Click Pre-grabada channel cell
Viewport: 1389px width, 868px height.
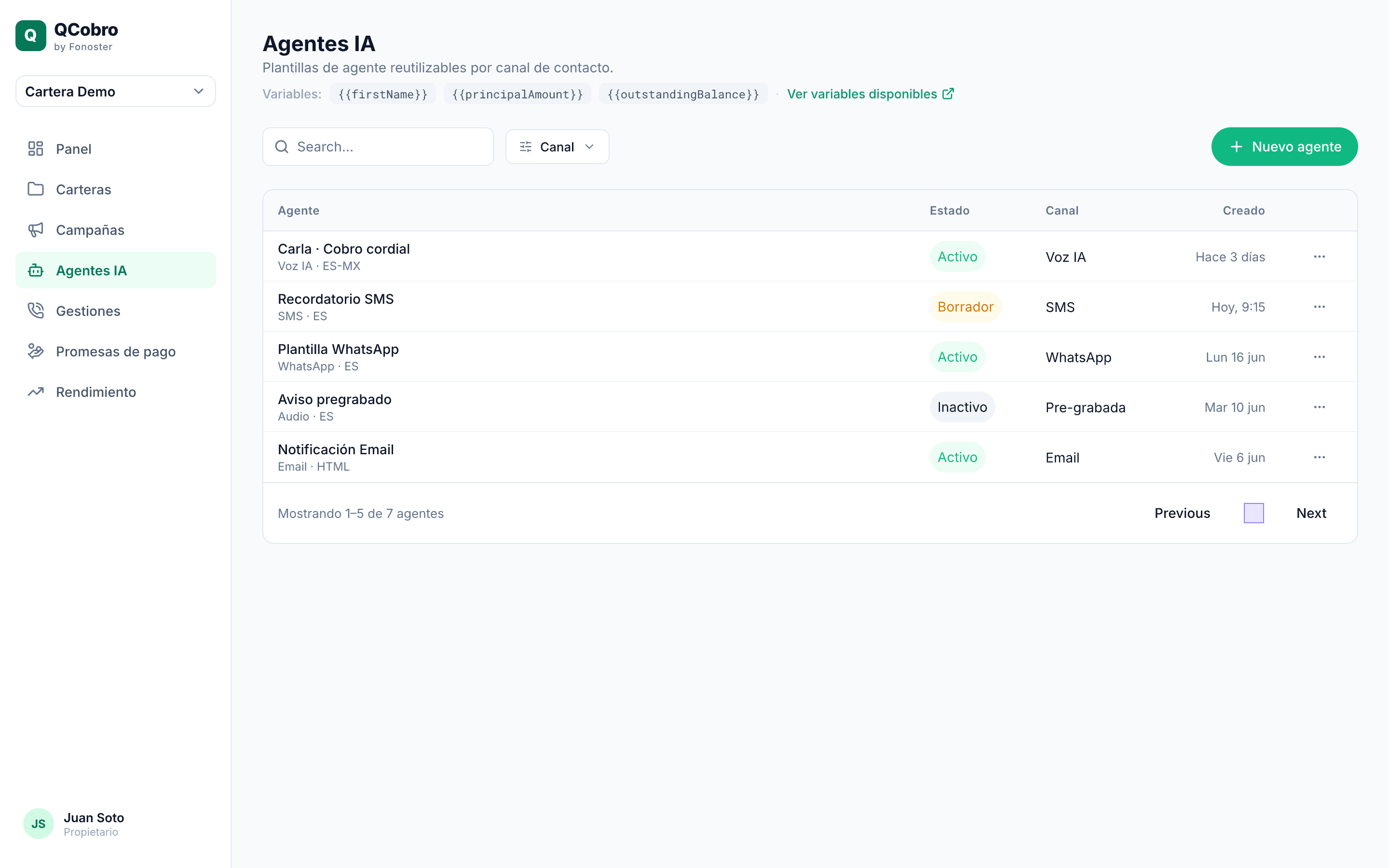1085,407
